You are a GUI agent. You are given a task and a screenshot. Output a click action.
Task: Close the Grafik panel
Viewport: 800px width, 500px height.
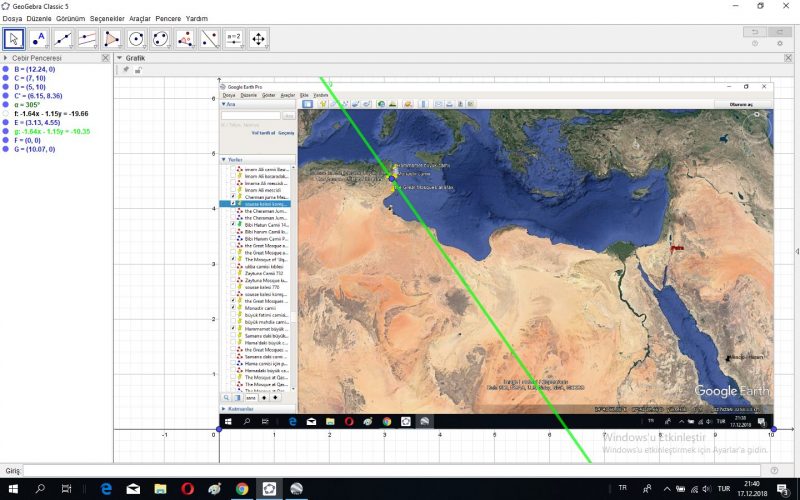click(x=788, y=58)
